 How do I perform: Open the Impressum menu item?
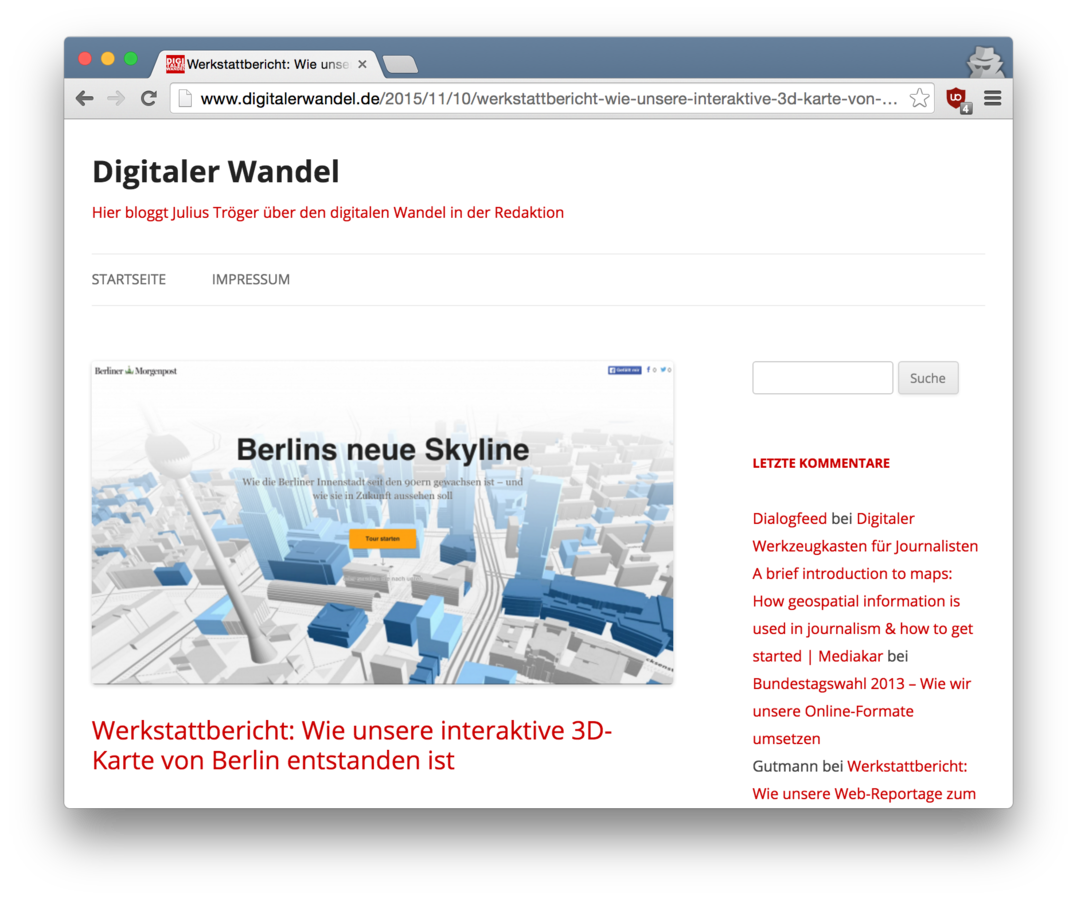[251, 280]
